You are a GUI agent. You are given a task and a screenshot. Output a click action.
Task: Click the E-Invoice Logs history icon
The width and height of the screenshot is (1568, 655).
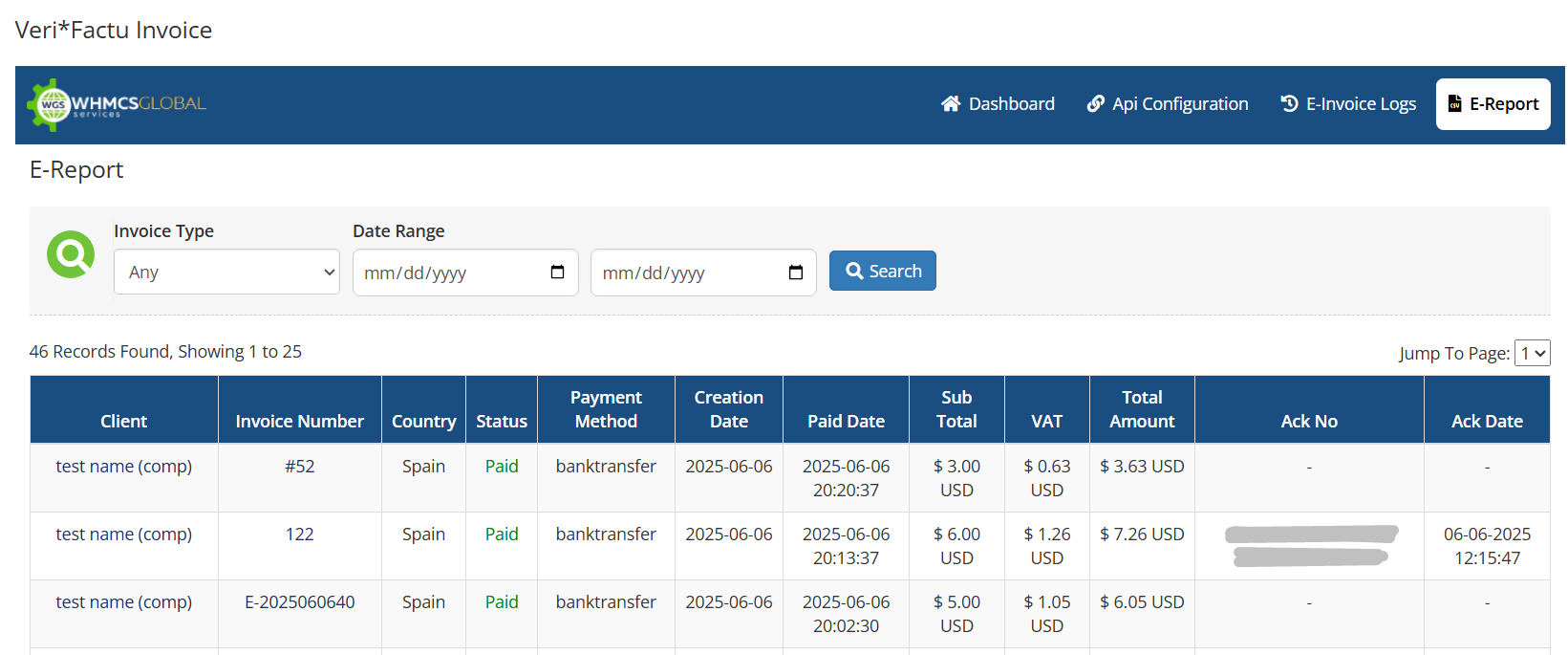1289,104
